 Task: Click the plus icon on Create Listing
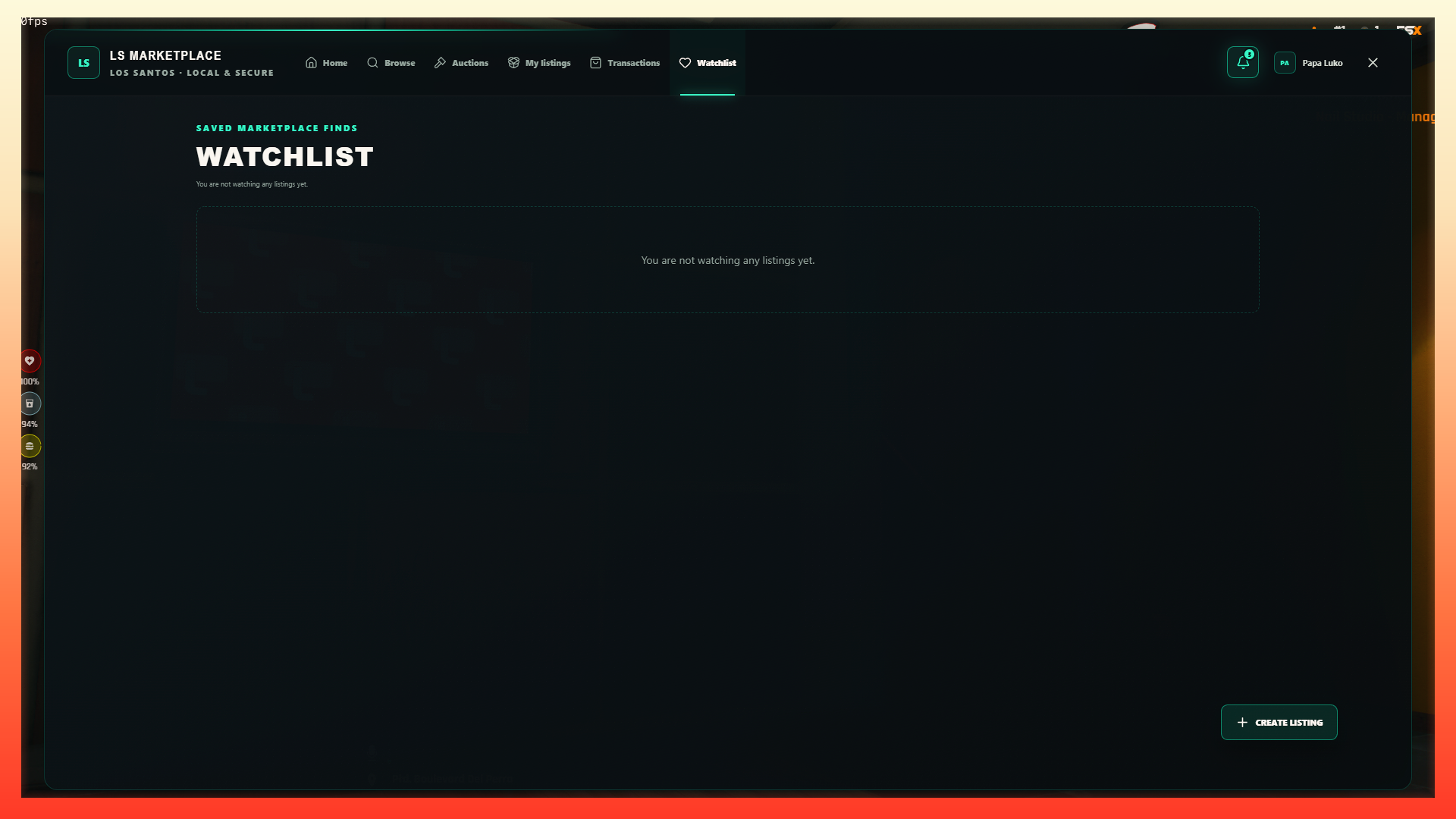click(1242, 723)
